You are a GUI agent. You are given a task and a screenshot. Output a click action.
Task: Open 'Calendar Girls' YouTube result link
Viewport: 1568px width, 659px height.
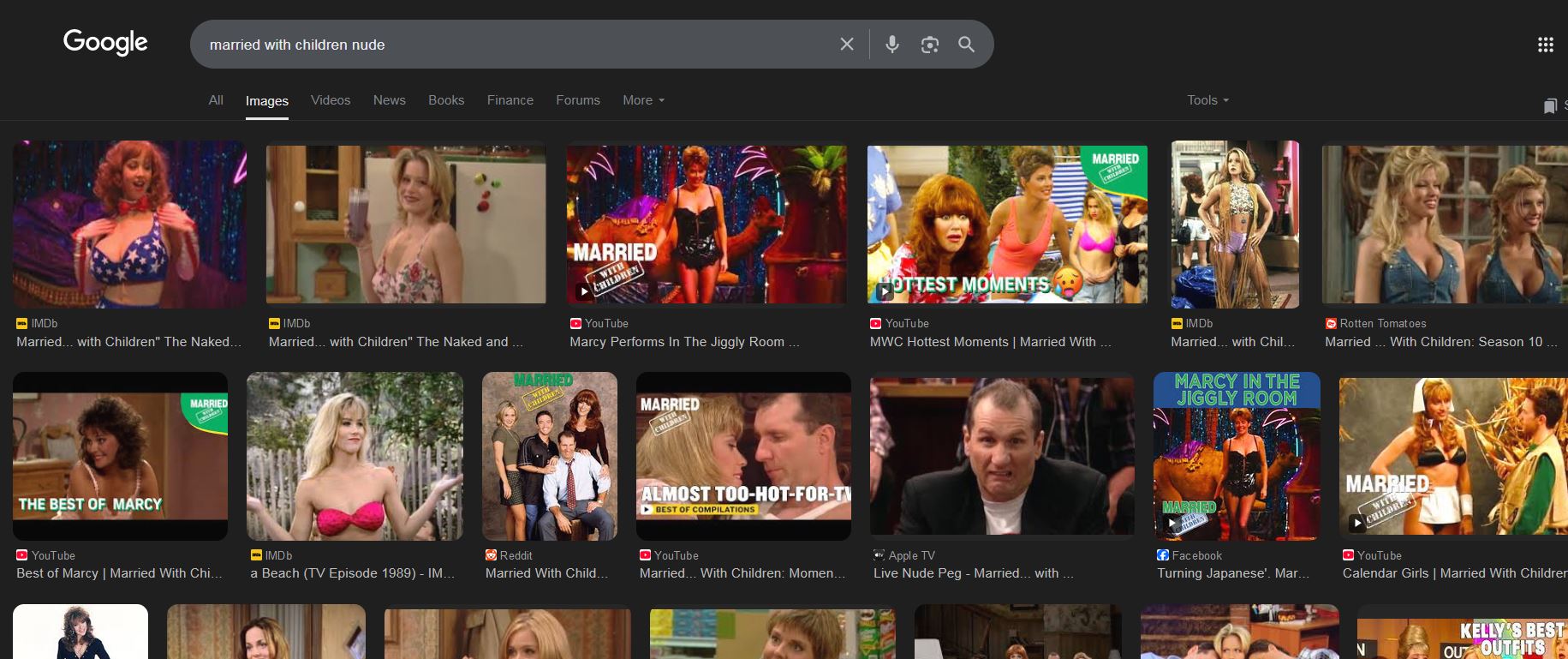[x=1454, y=573]
